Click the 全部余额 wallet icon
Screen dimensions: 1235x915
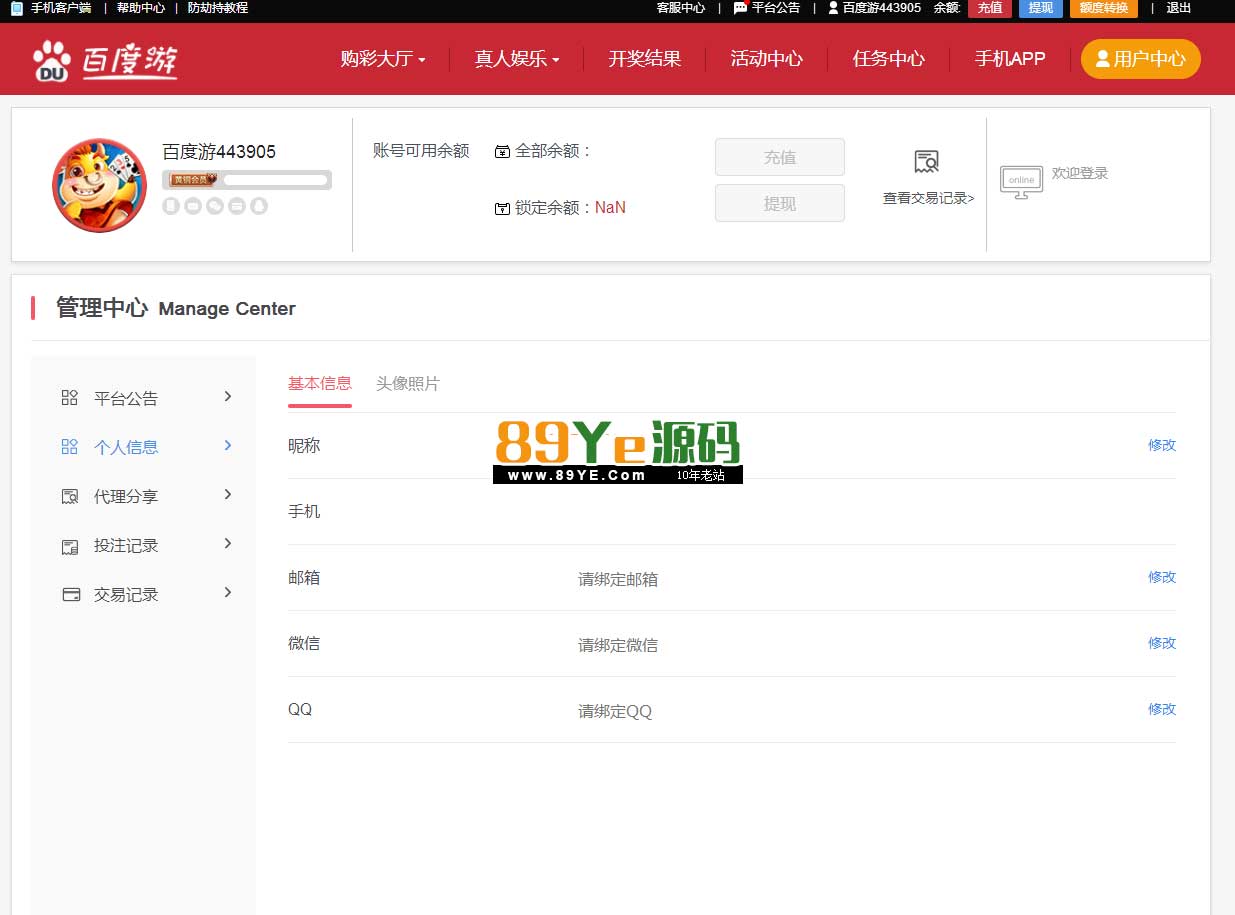503,152
